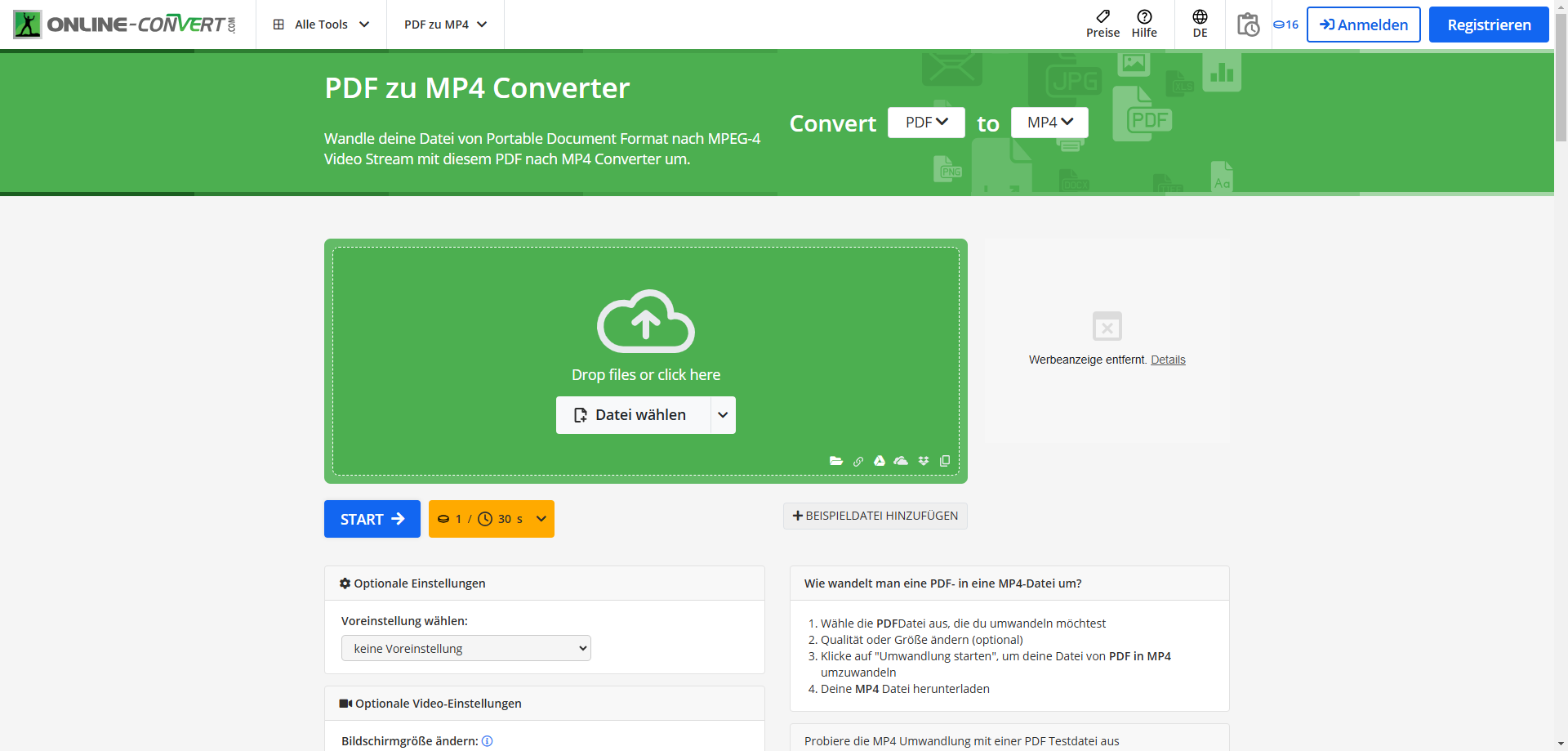The height and width of the screenshot is (751, 1568).
Task: Open the PDF source format dropdown
Action: tap(926, 123)
